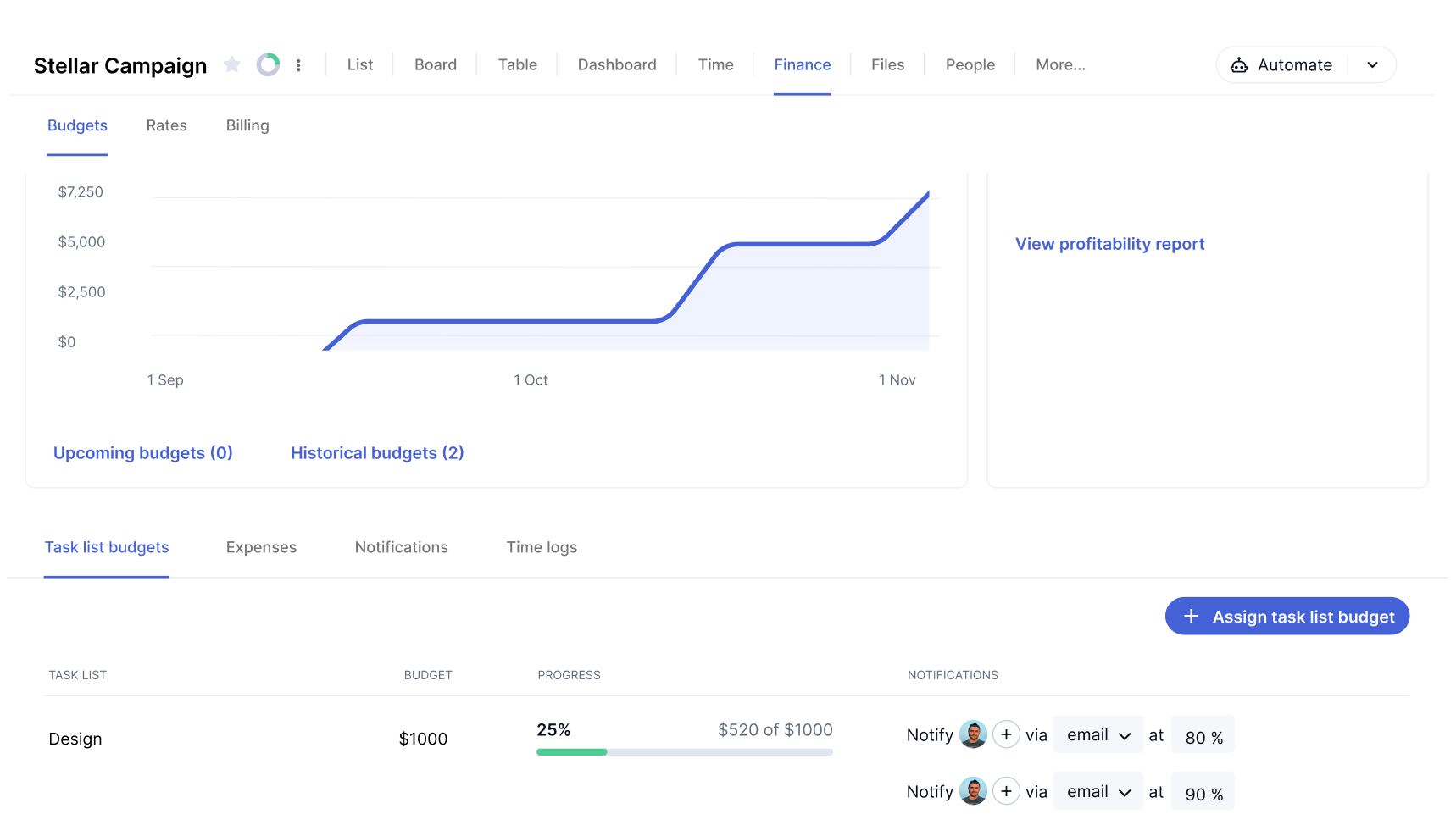Open email dropdown for 80% notification
Image resolution: width=1456 pixels, height=814 pixels.
click(x=1098, y=735)
